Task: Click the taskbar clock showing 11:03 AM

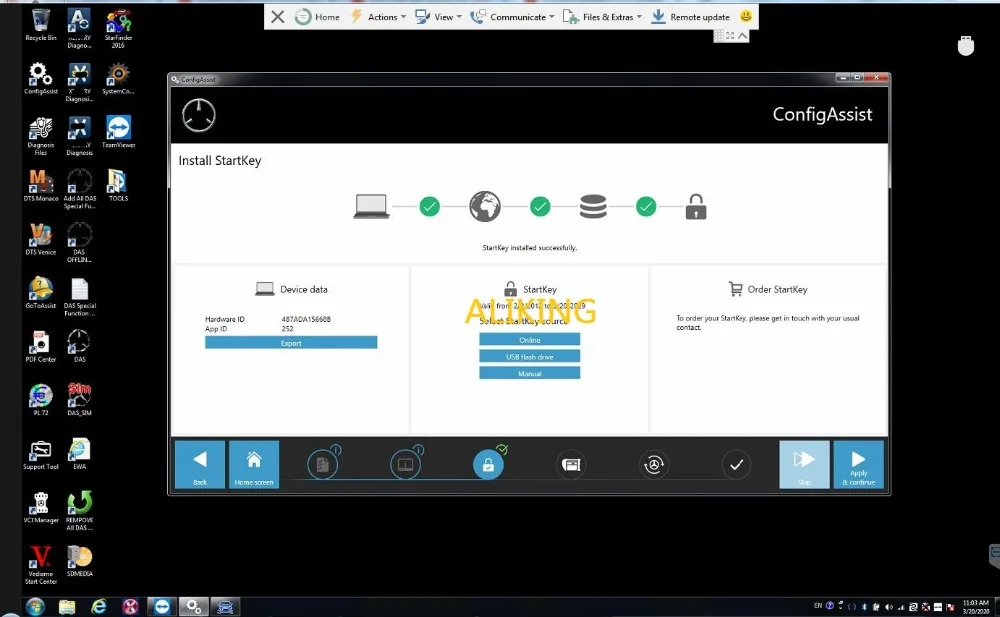Action: pos(976,607)
